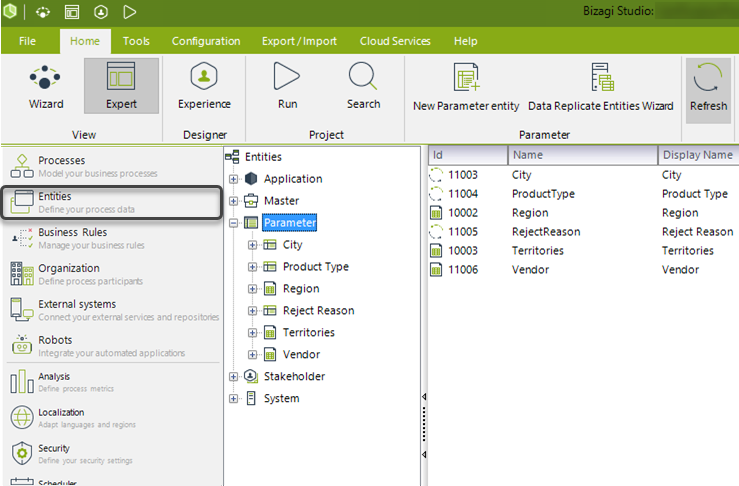Open the Security module
The image size is (739, 486).
pyautogui.click(x=112, y=453)
